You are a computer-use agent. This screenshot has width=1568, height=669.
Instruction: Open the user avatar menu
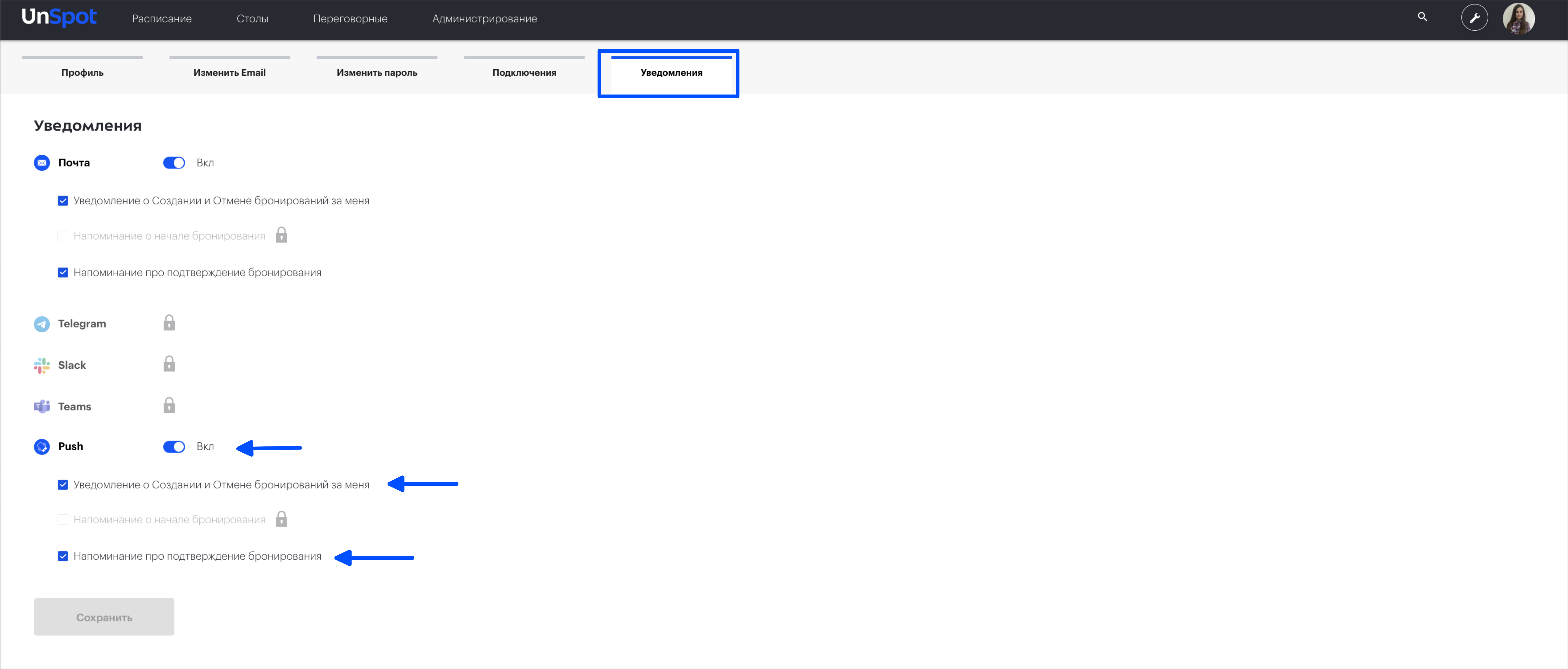[x=1519, y=18]
